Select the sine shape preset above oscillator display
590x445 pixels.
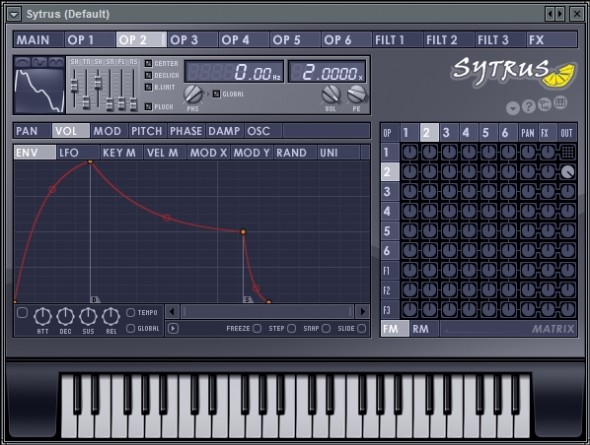coord(23,62)
